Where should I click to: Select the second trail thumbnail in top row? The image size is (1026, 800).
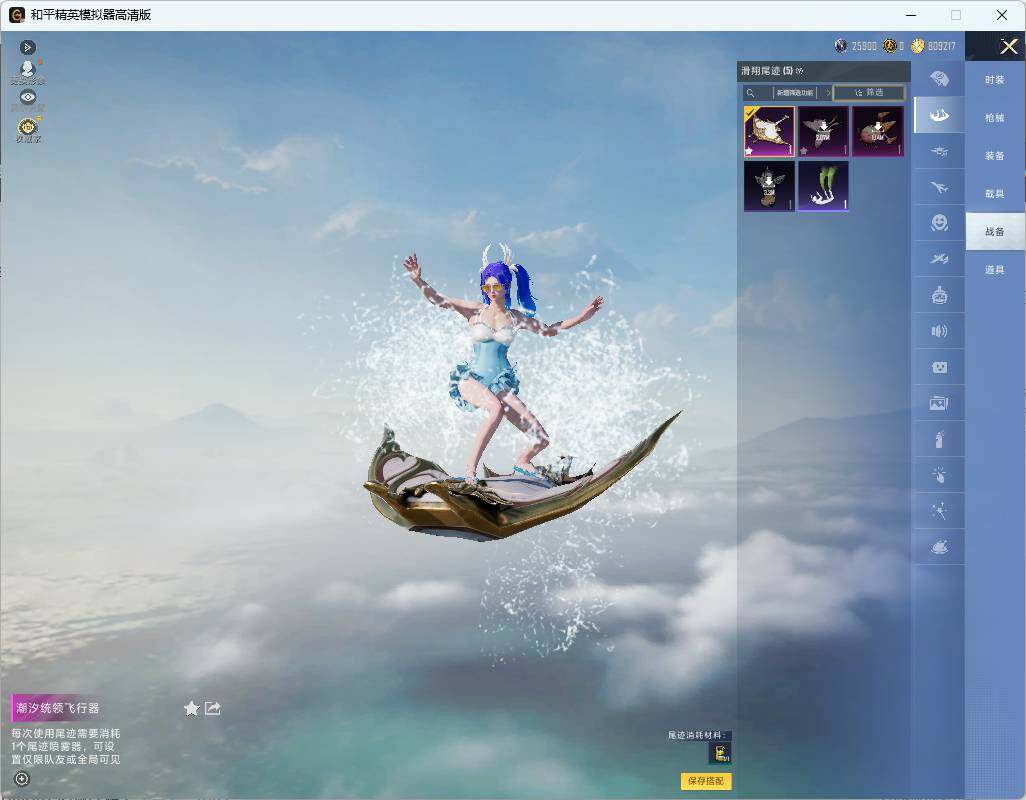click(823, 131)
